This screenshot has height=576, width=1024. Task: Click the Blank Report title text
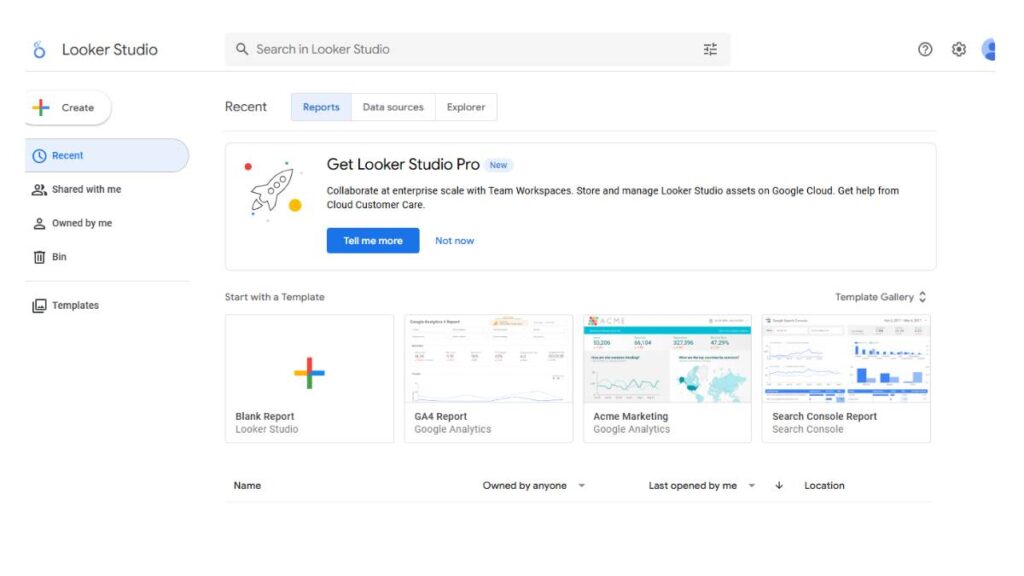264,417
